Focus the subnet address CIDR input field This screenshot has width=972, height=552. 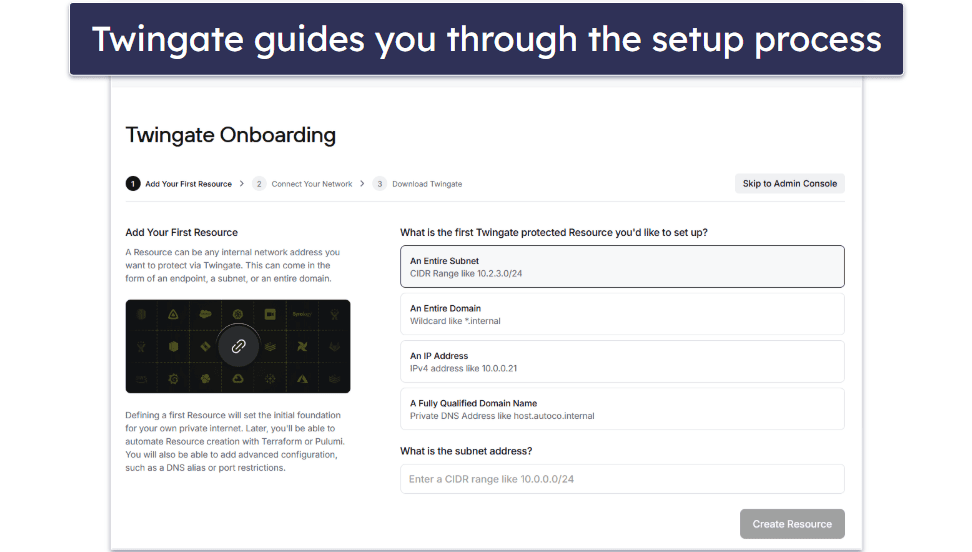(622, 479)
